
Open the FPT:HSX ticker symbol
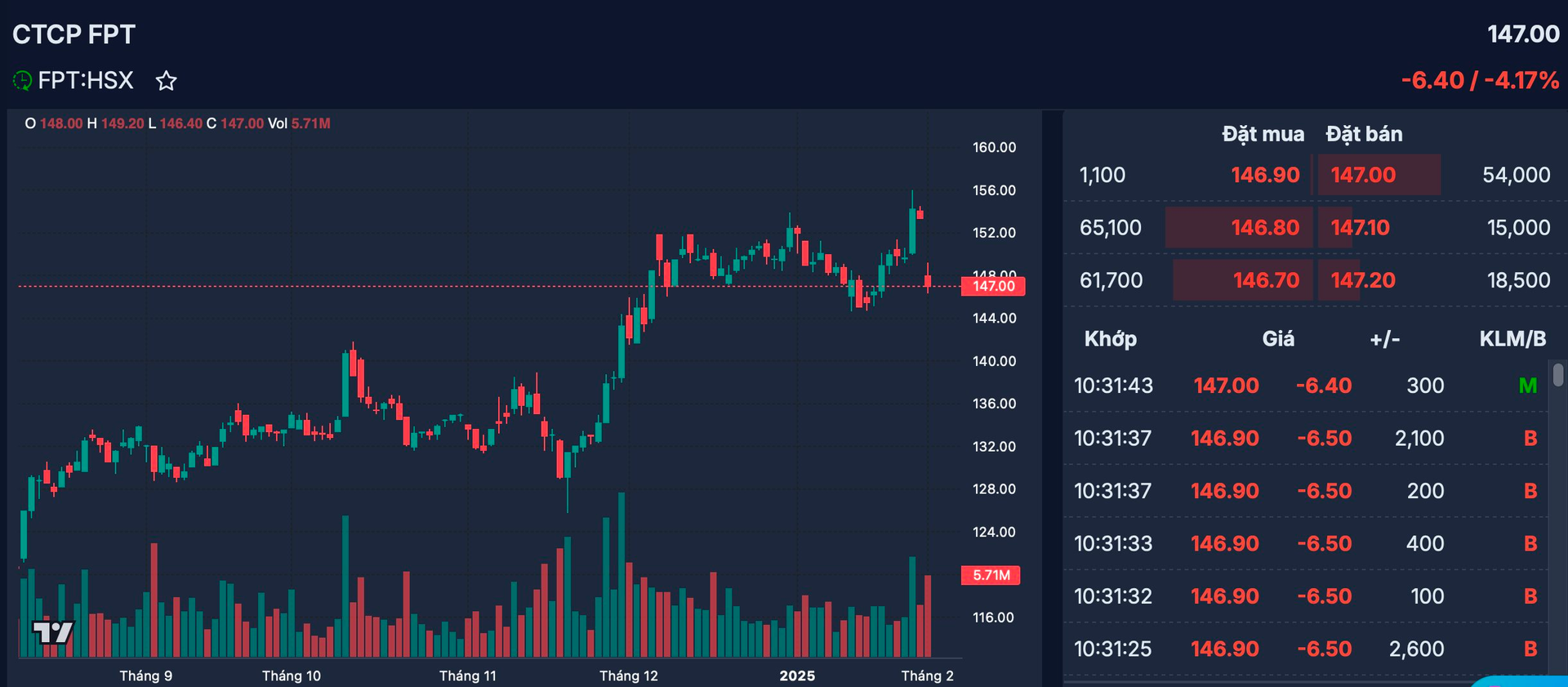86,81
